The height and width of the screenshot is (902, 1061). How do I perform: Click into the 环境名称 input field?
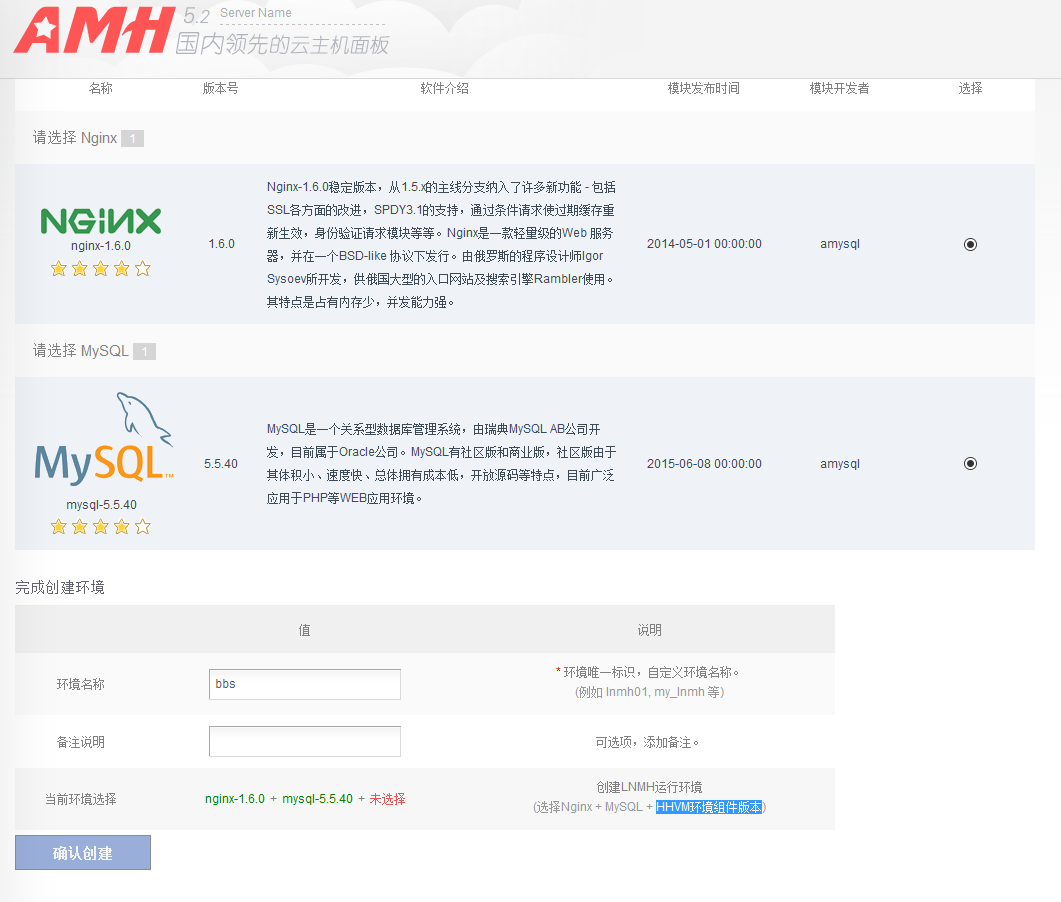click(x=304, y=685)
